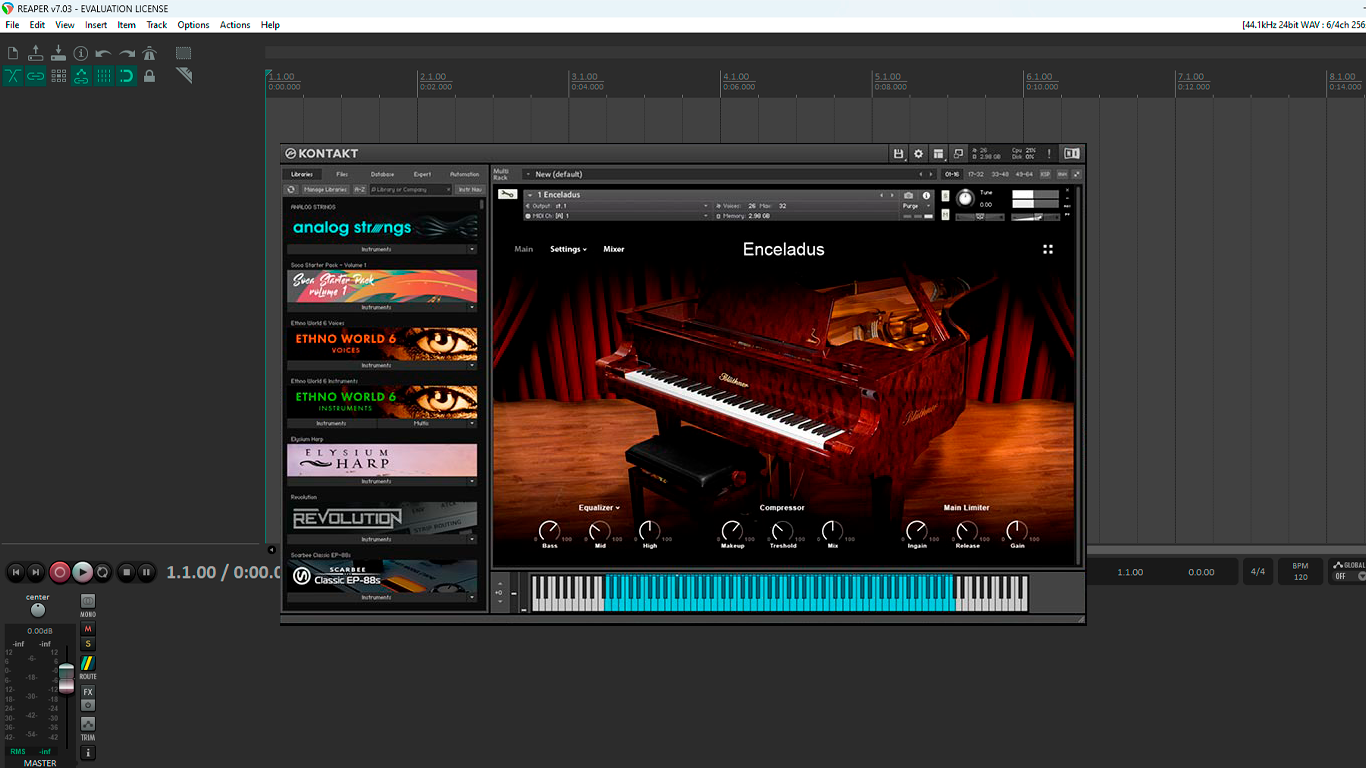The height and width of the screenshot is (768, 1366).
Task: Select rack page 17-32
Action: click(976, 174)
